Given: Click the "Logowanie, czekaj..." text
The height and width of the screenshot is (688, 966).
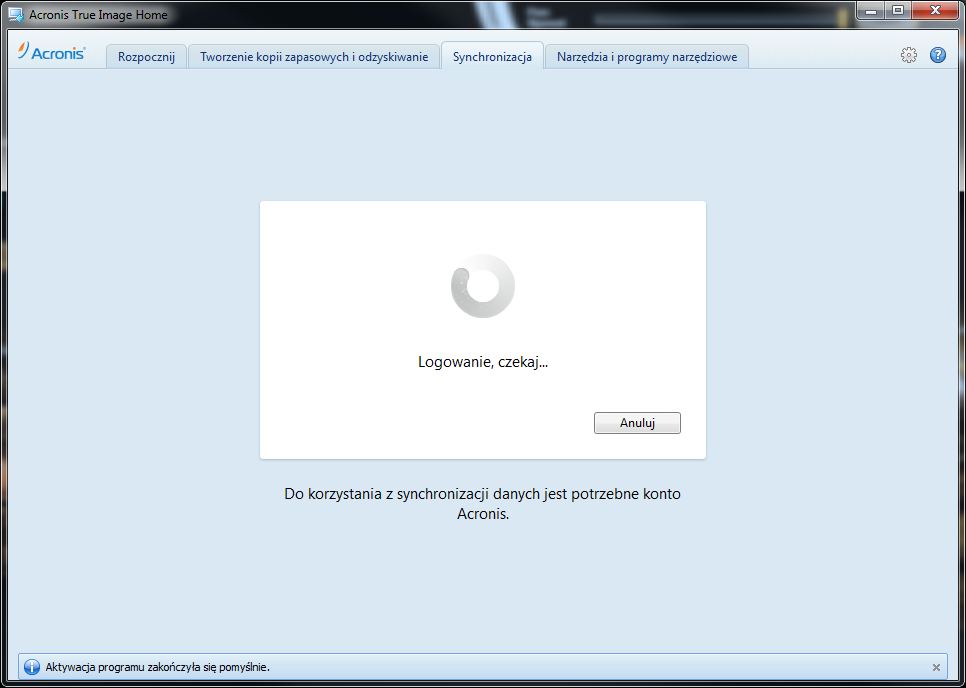Looking at the screenshot, I should [x=483, y=362].
